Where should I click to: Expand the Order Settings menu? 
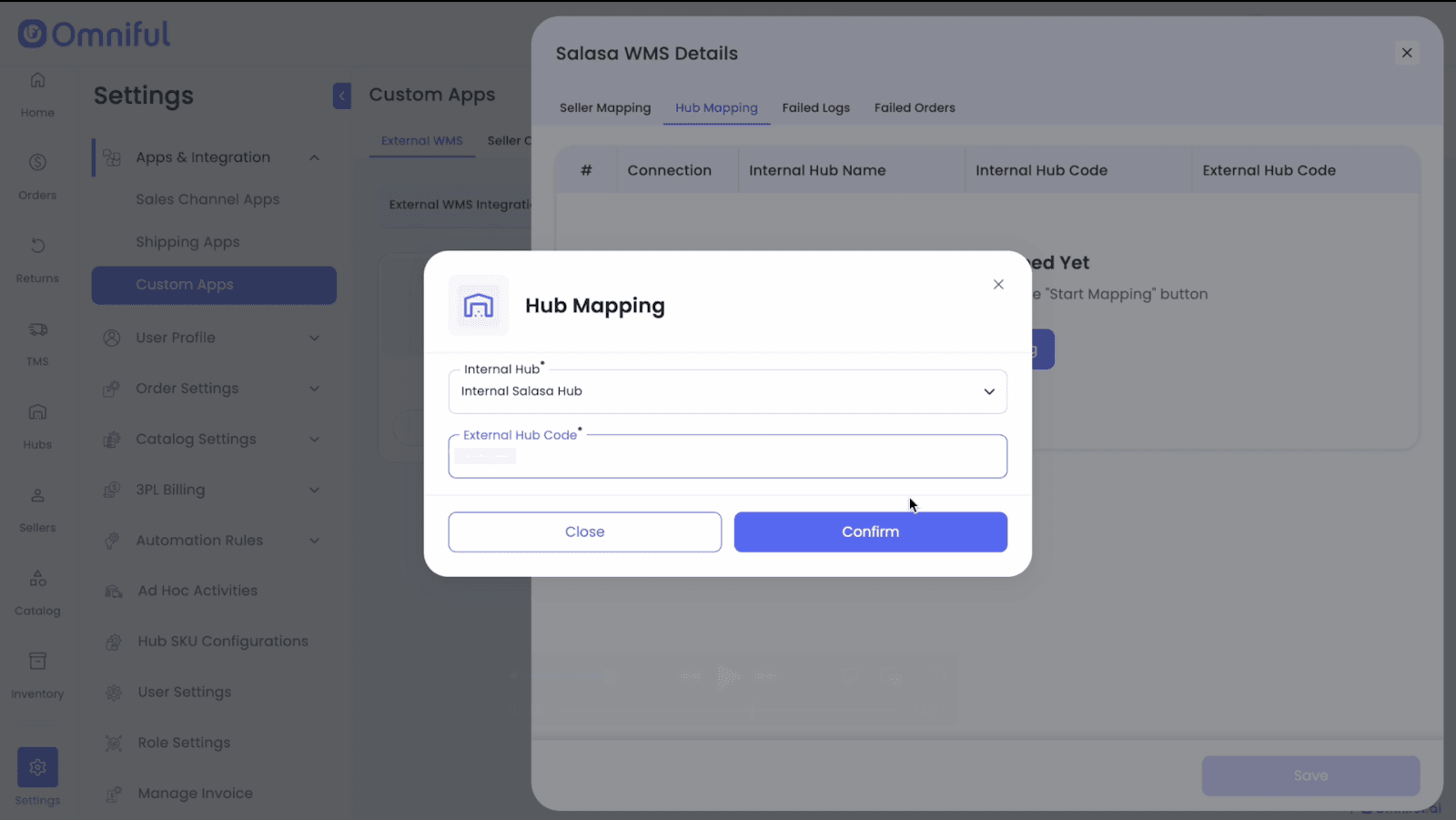314,389
